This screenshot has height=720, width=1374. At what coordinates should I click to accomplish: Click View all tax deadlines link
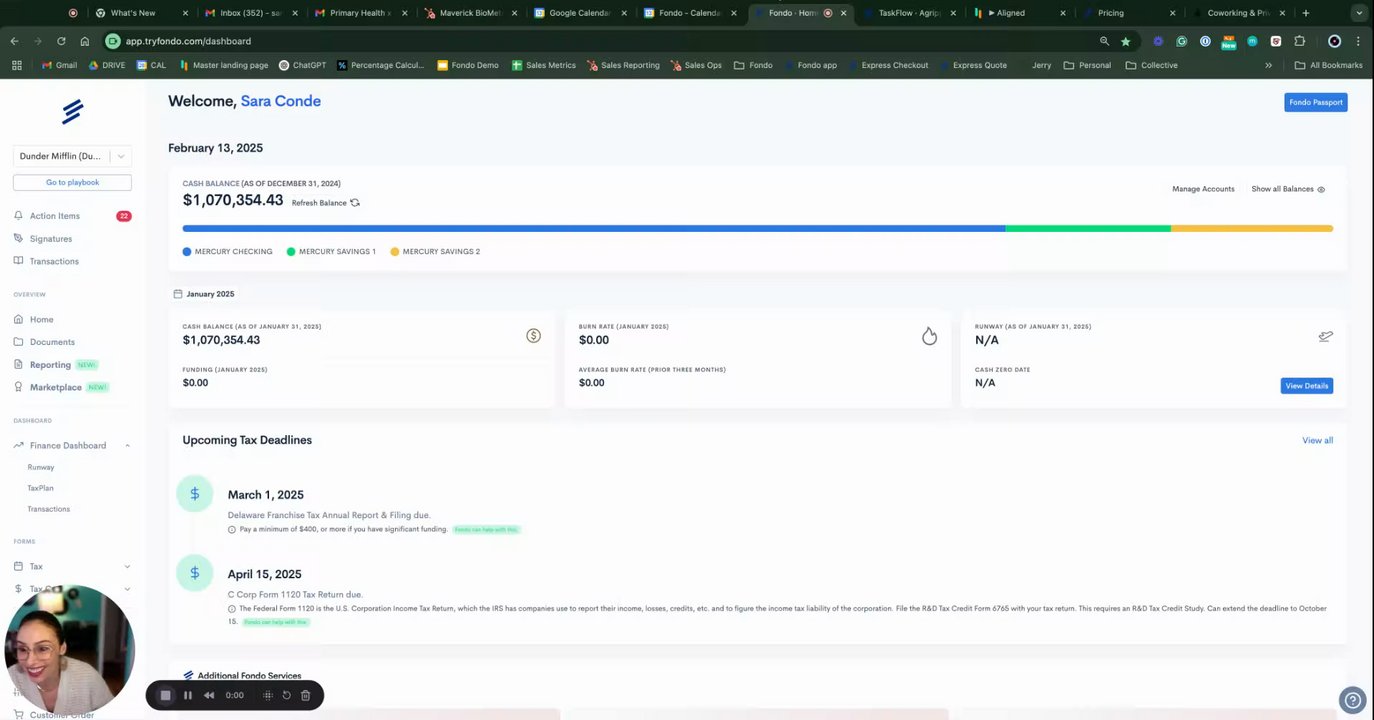click(x=1317, y=440)
